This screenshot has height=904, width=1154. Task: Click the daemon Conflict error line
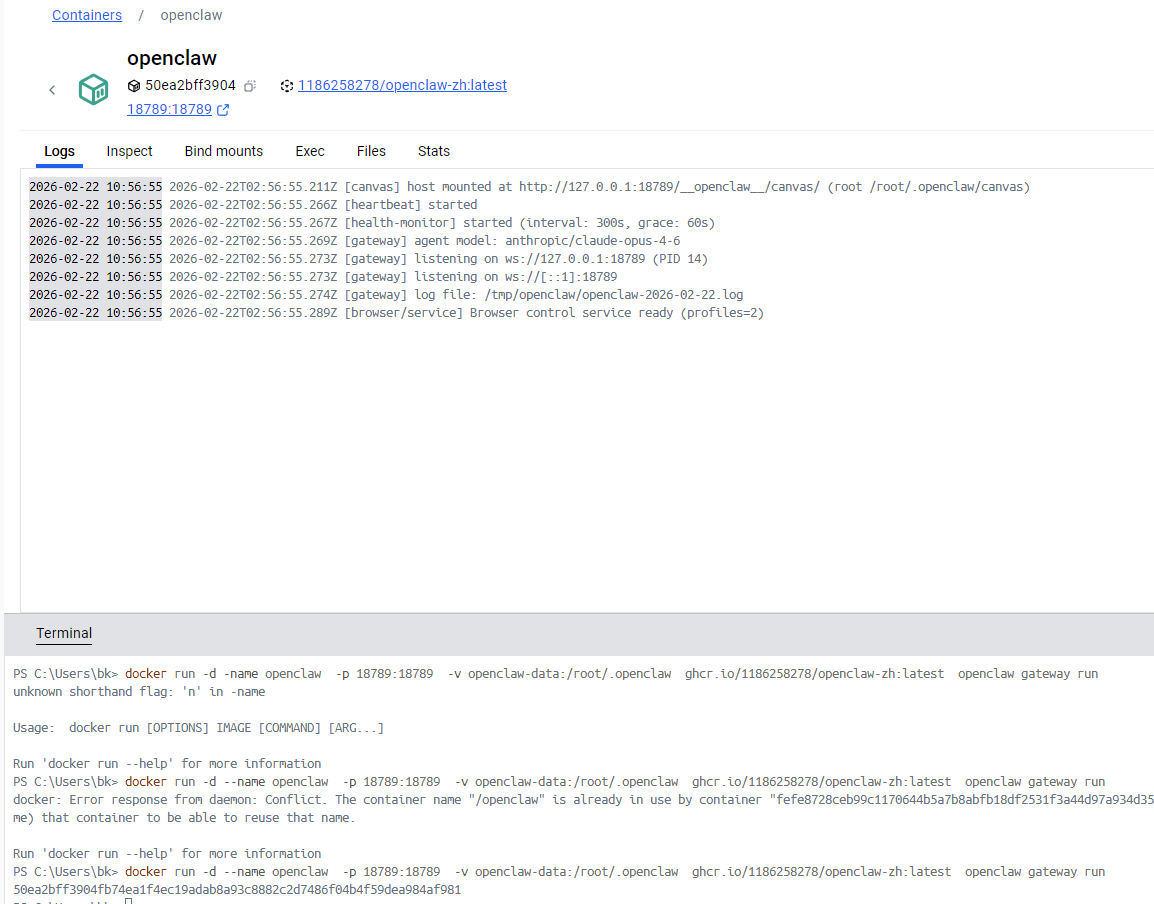click(583, 799)
